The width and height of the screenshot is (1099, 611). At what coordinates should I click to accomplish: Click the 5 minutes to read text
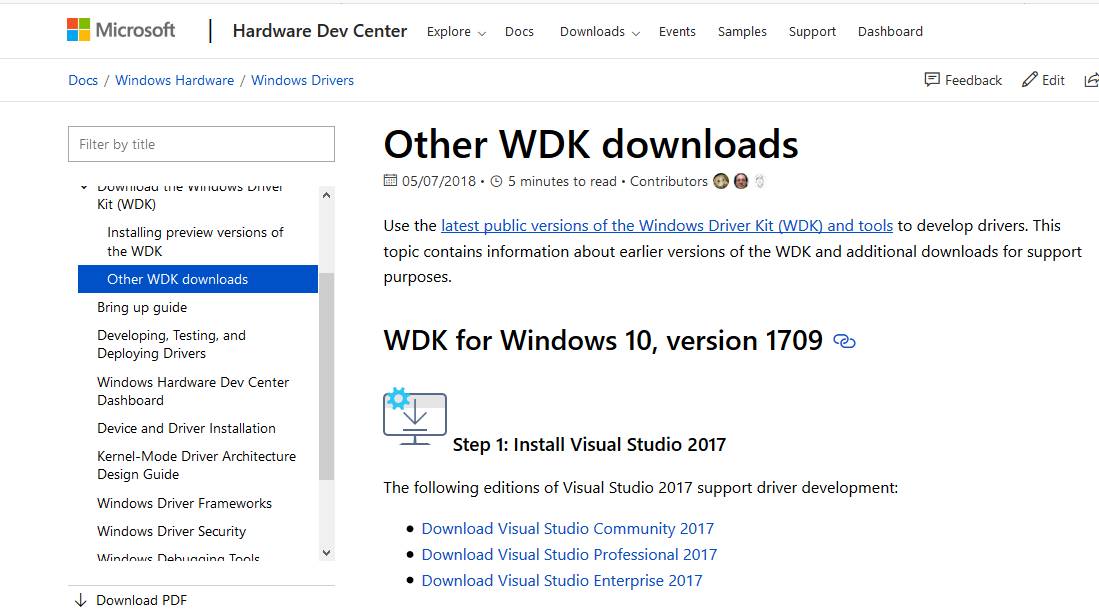tap(562, 181)
